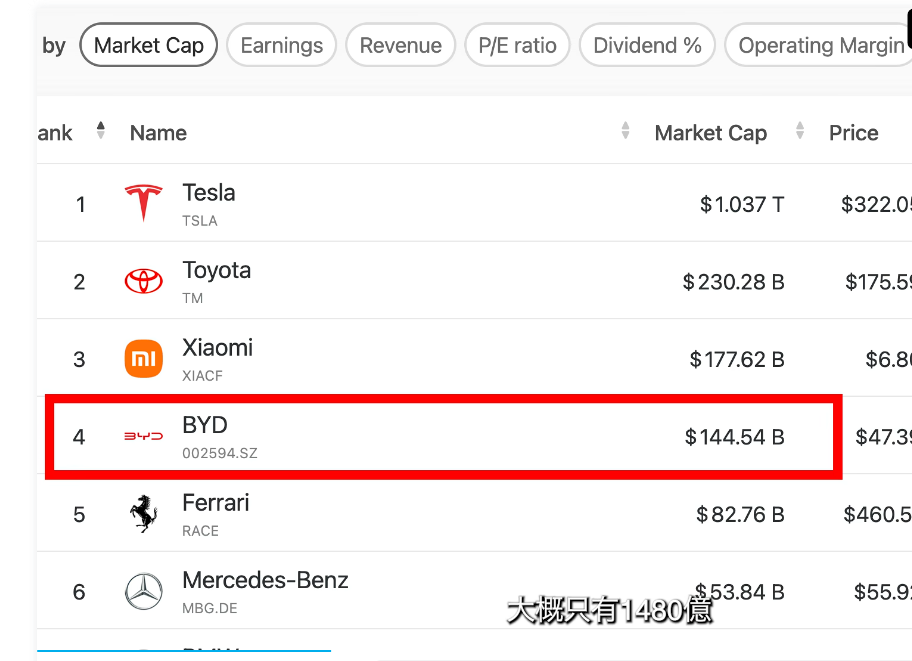Open the Tesla company page
Image resolution: width=912 pixels, height=661 pixels.
pyautogui.click(x=209, y=193)
